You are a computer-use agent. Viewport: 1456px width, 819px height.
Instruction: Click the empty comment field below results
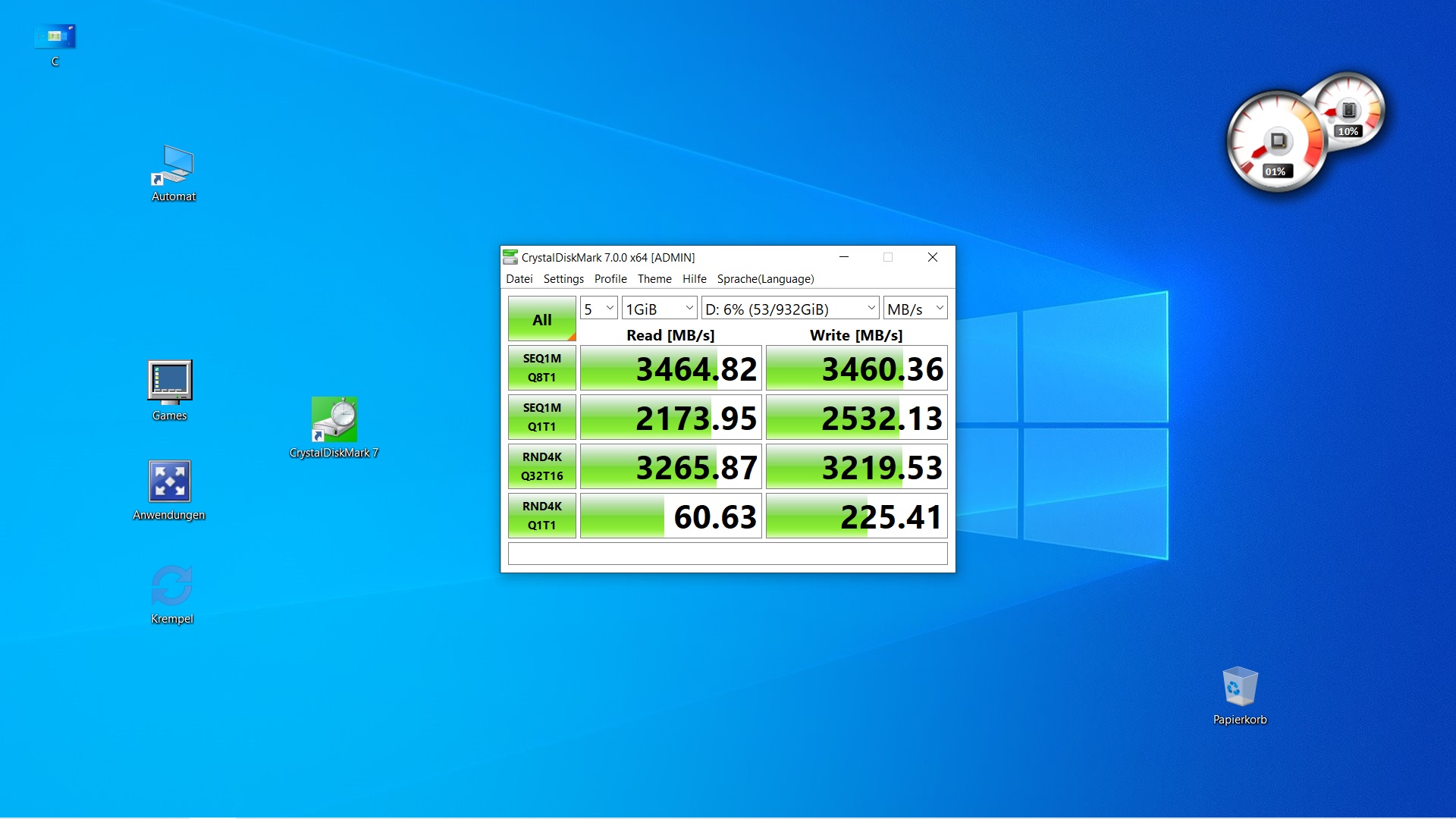point(727,554)
